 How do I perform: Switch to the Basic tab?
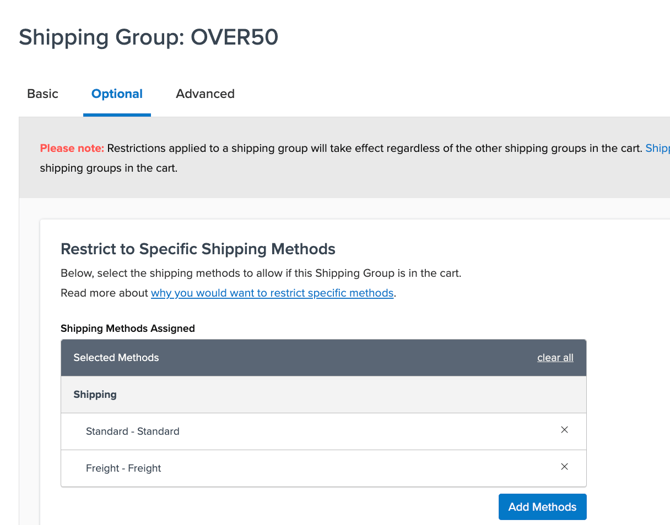(x=42, y=94)
